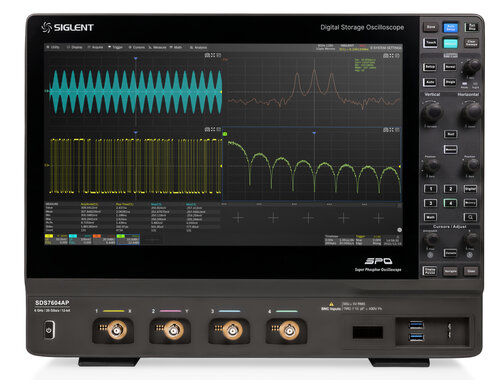The height and width of the screenshot is (380, 500).
Task: Click the trigger marker above the cyan waveform
Action: pos(136,58)
